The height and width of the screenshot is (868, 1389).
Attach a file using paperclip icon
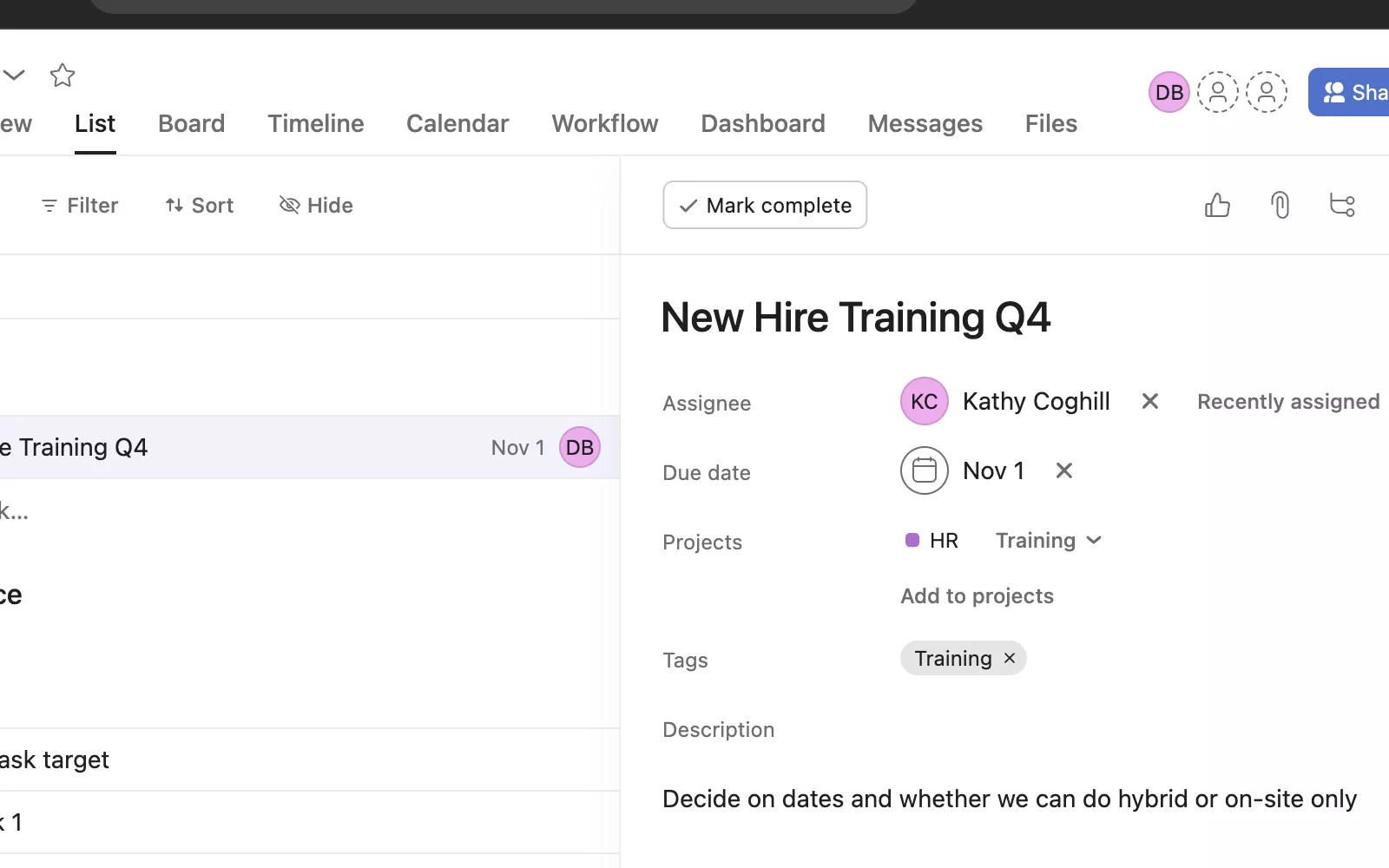tap(1280, 206)
